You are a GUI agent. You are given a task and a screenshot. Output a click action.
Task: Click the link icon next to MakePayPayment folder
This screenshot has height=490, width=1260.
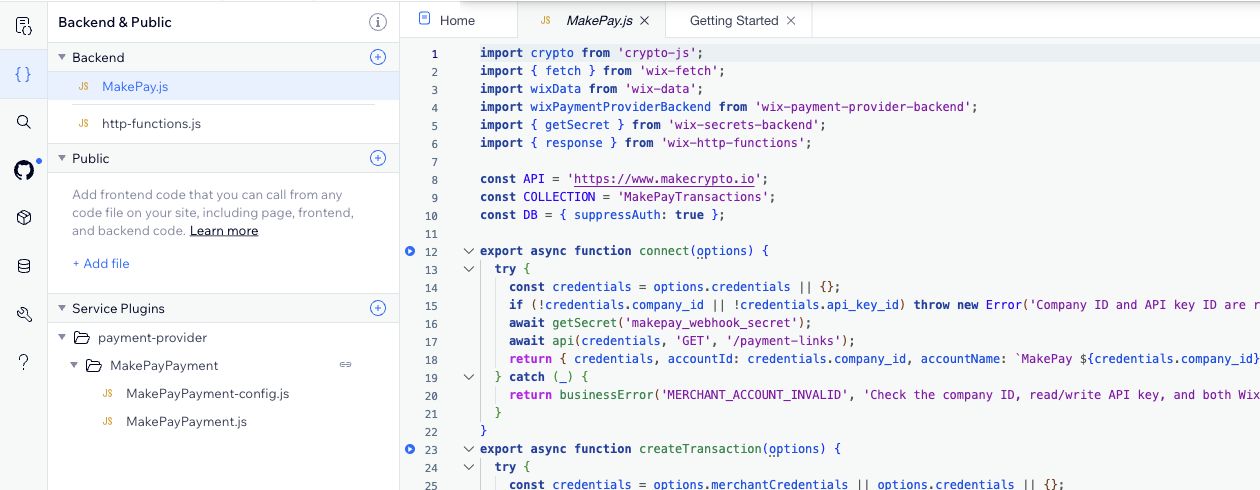345,366
